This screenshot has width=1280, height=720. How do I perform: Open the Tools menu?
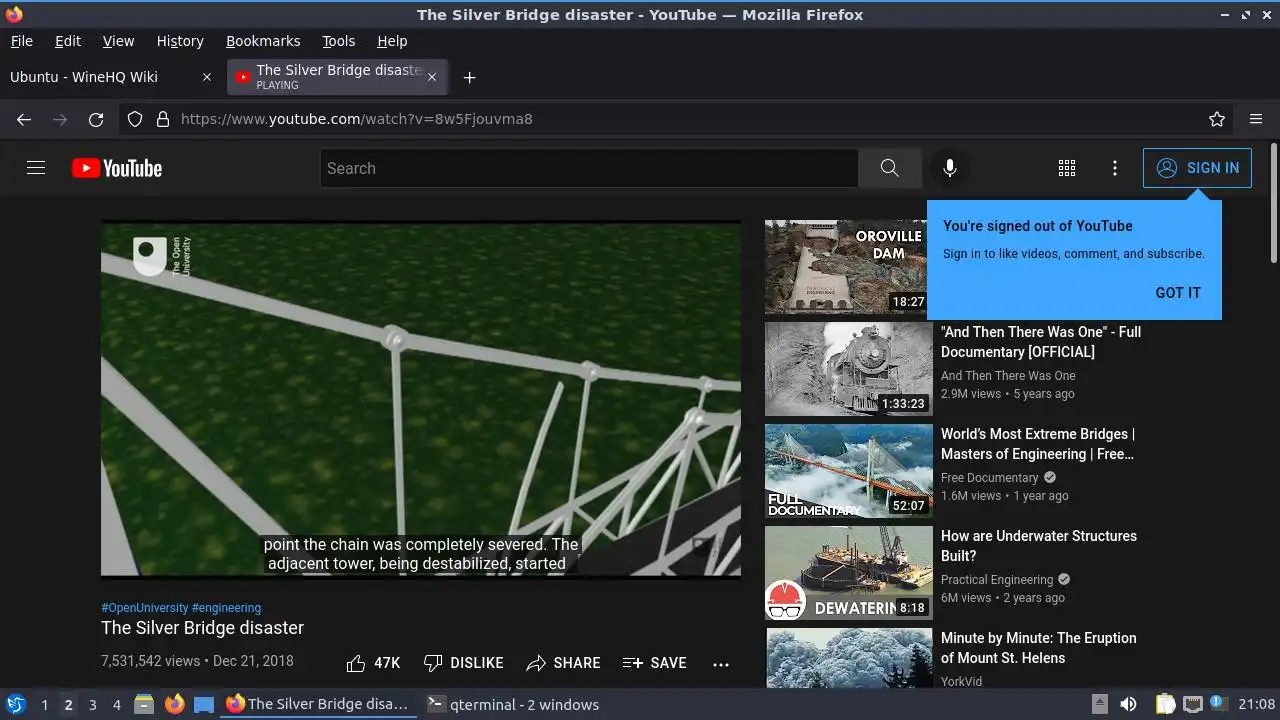(x=338, y=41)
